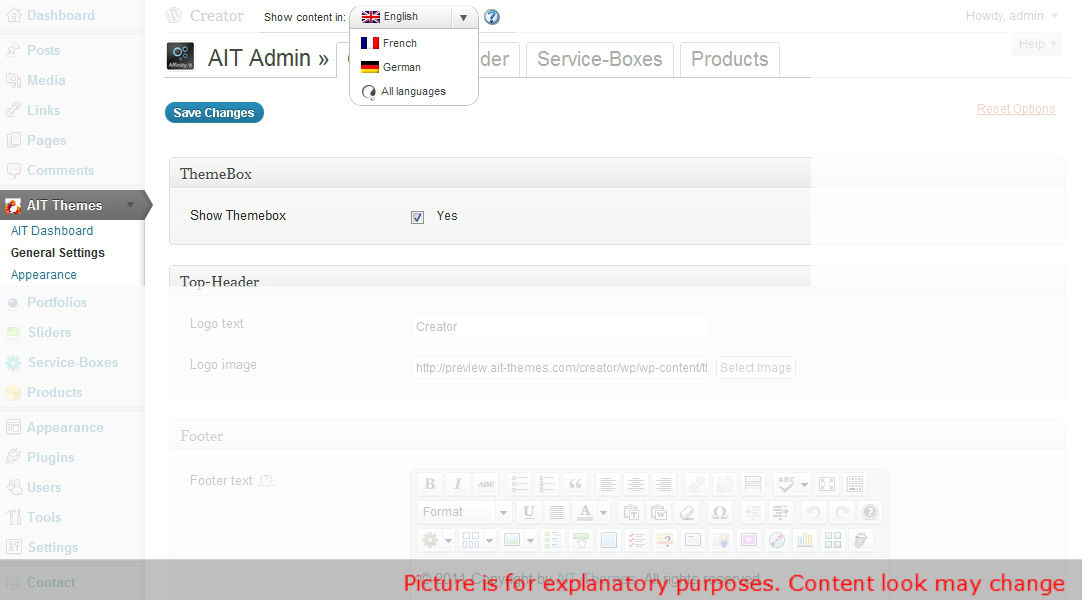The width and height of the screenshot is (1082, 600).
Task: Open AIT Dashboard submenu item
Action: [52, 231]
